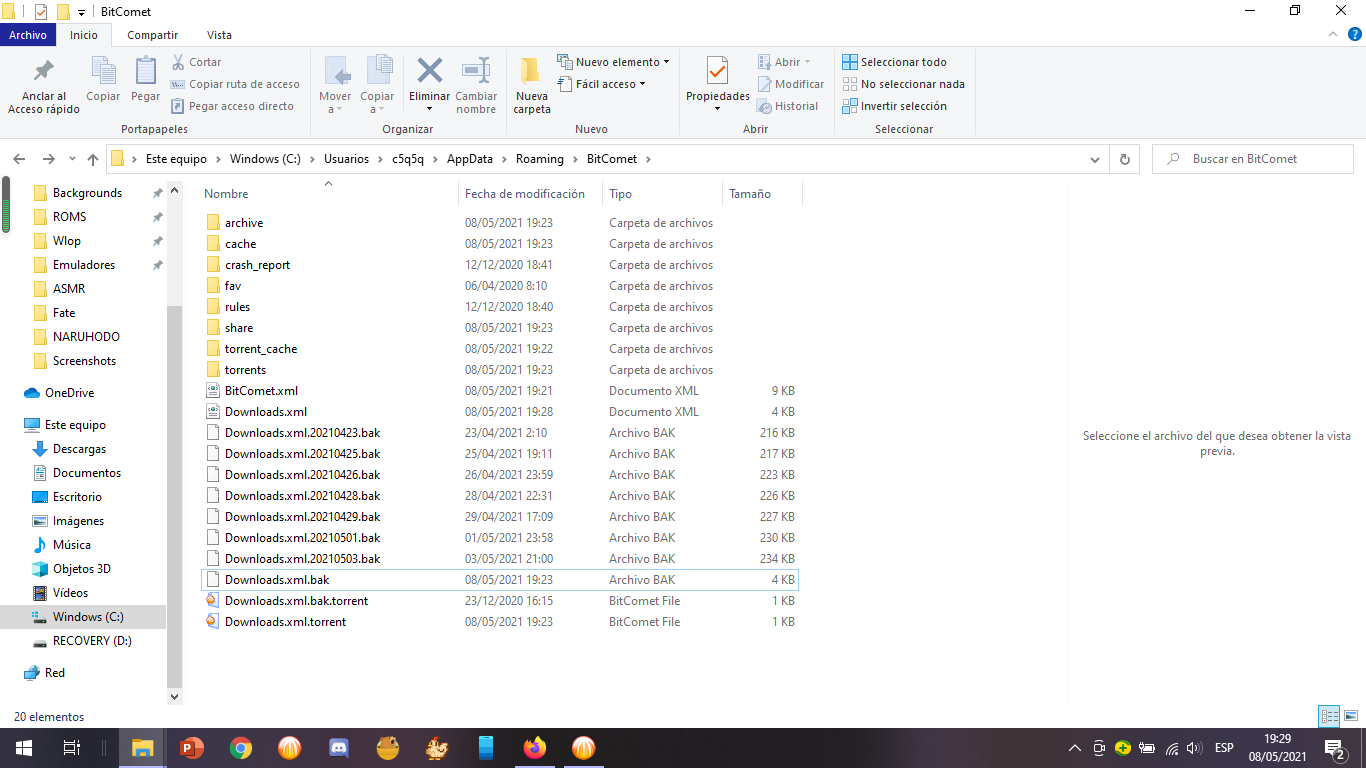Screen dimensions: 1366x768
Task: Select RECOVERY (D:) drive
Action: pos(92,641)
